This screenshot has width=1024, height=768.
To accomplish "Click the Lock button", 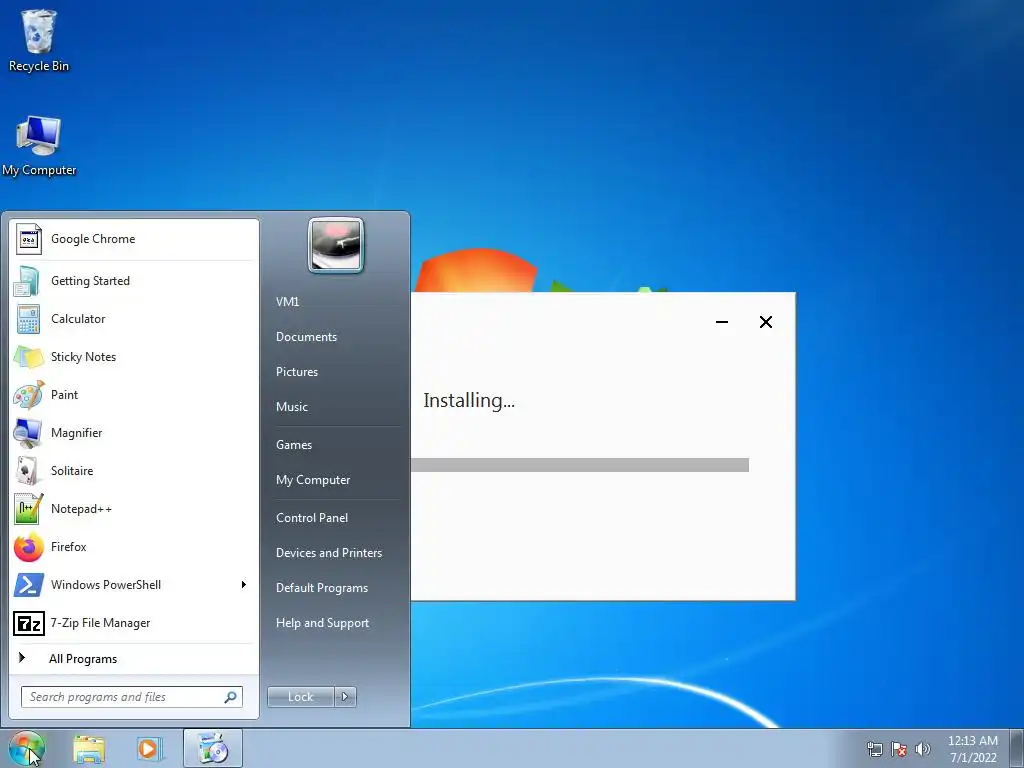I will (x=301, y=697).
